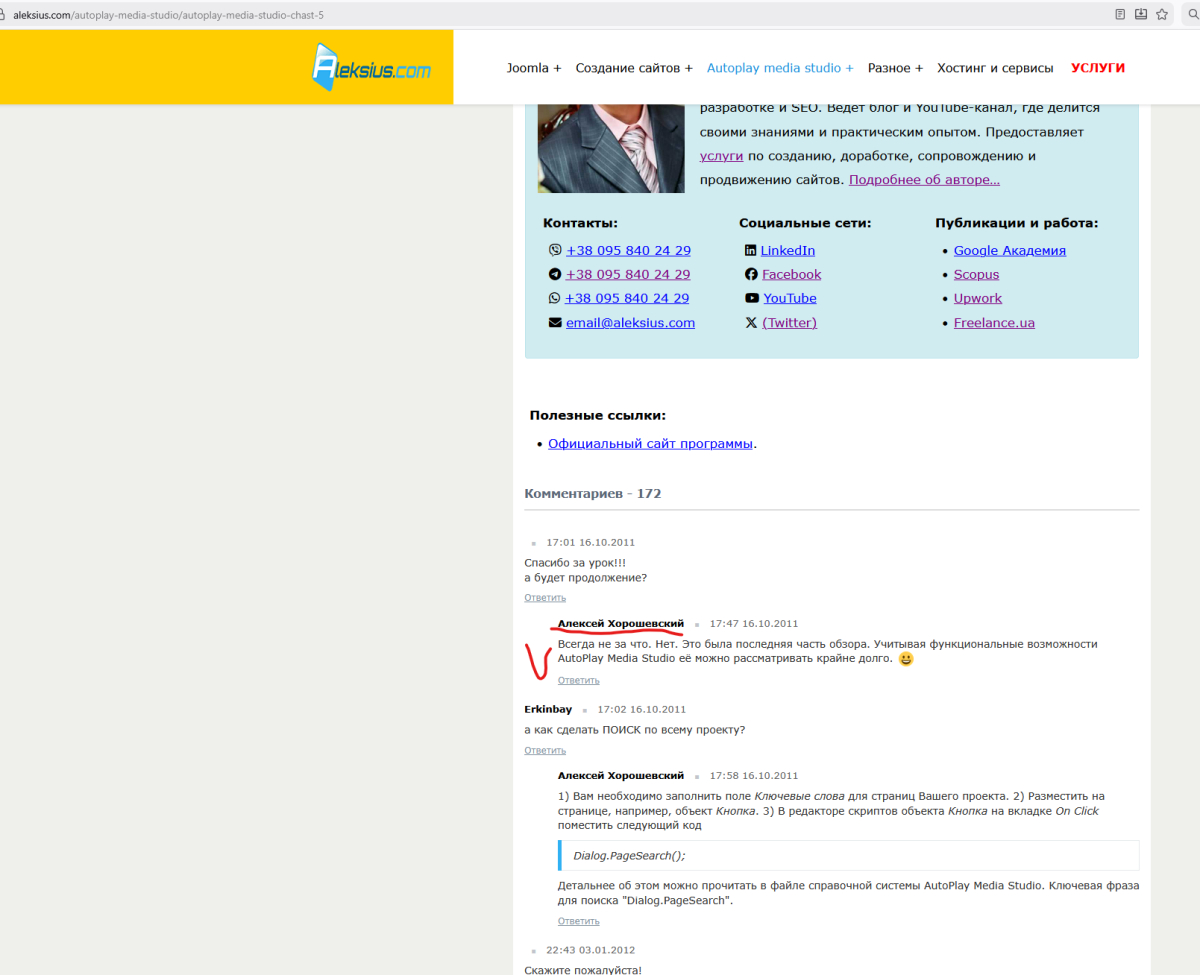Click the WhatsApp icon in contacts

pyautogui.click(x=555, y=299)
